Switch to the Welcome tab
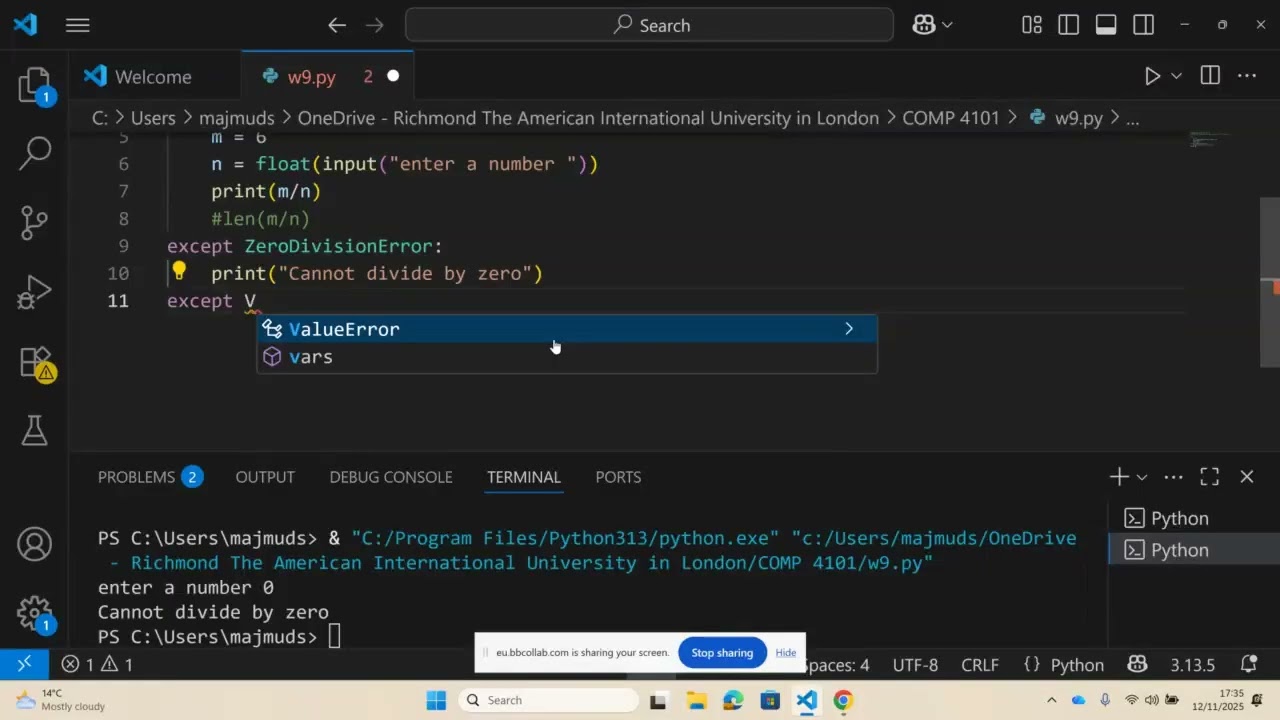 [x=138, y=77]
